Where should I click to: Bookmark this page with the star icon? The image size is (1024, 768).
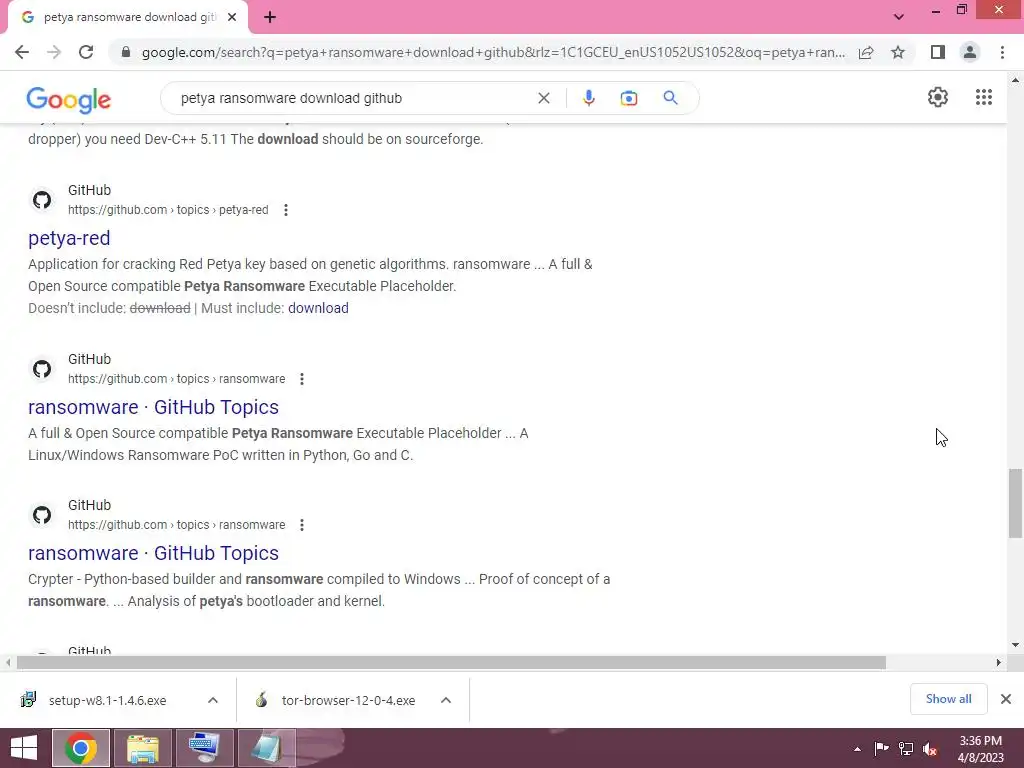898,52
